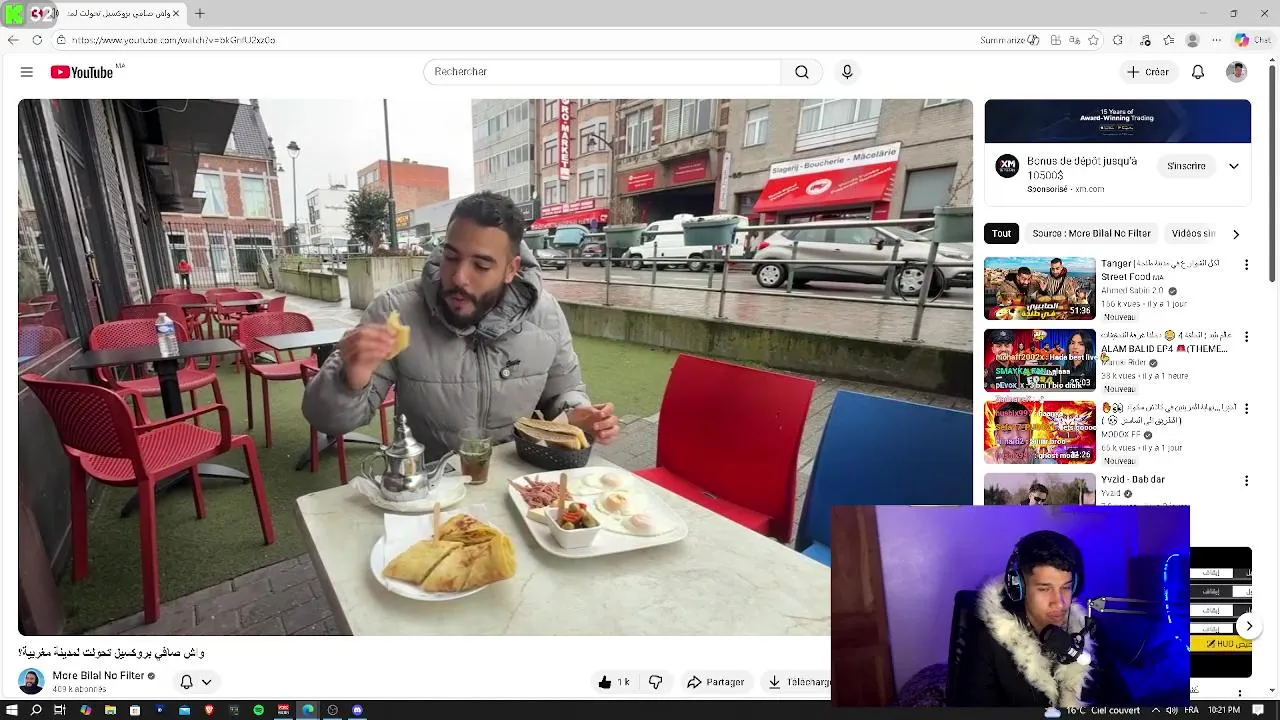This screenshot has width=1280, height=720.
Task: Open more options for ALAM BALID EP4 video
Action: (1246, 337)
